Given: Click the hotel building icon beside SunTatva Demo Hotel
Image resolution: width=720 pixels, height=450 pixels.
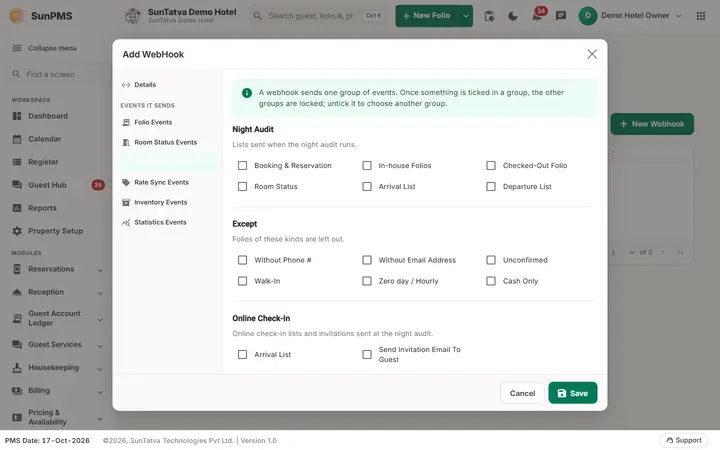Looking at the screenshot, I should (x=132, y=16).
